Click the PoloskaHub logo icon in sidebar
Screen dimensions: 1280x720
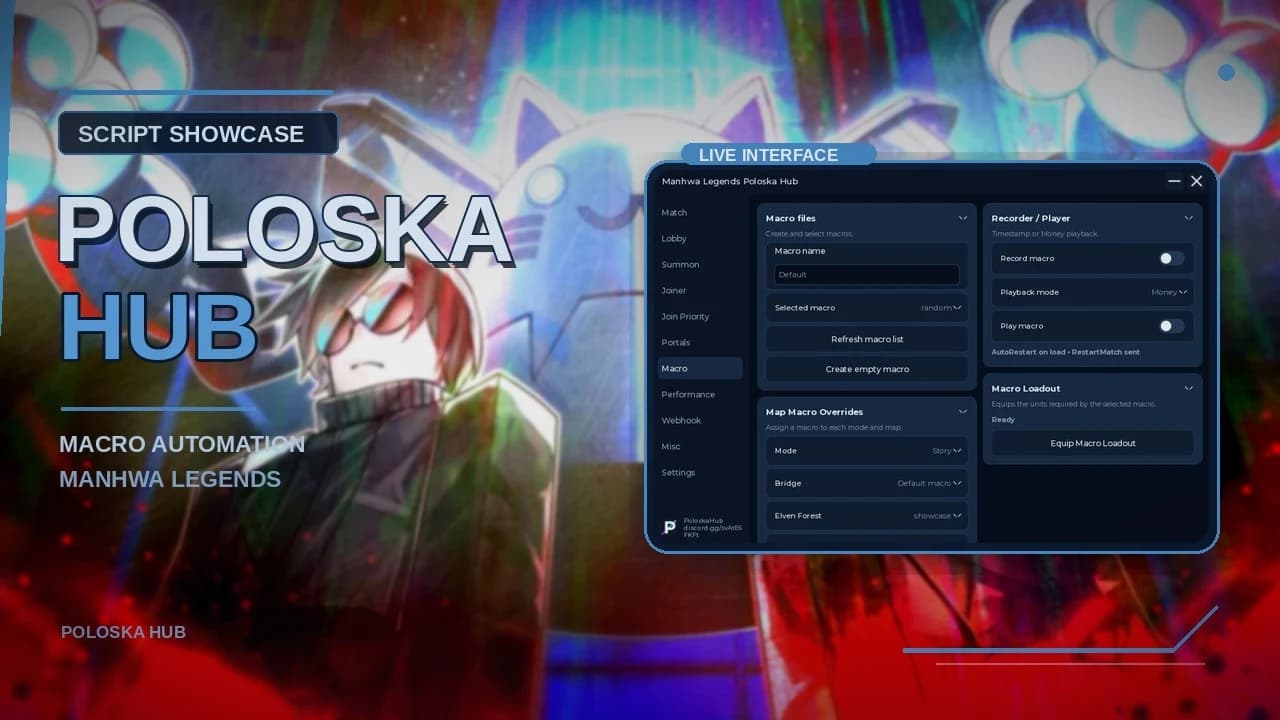669,528
